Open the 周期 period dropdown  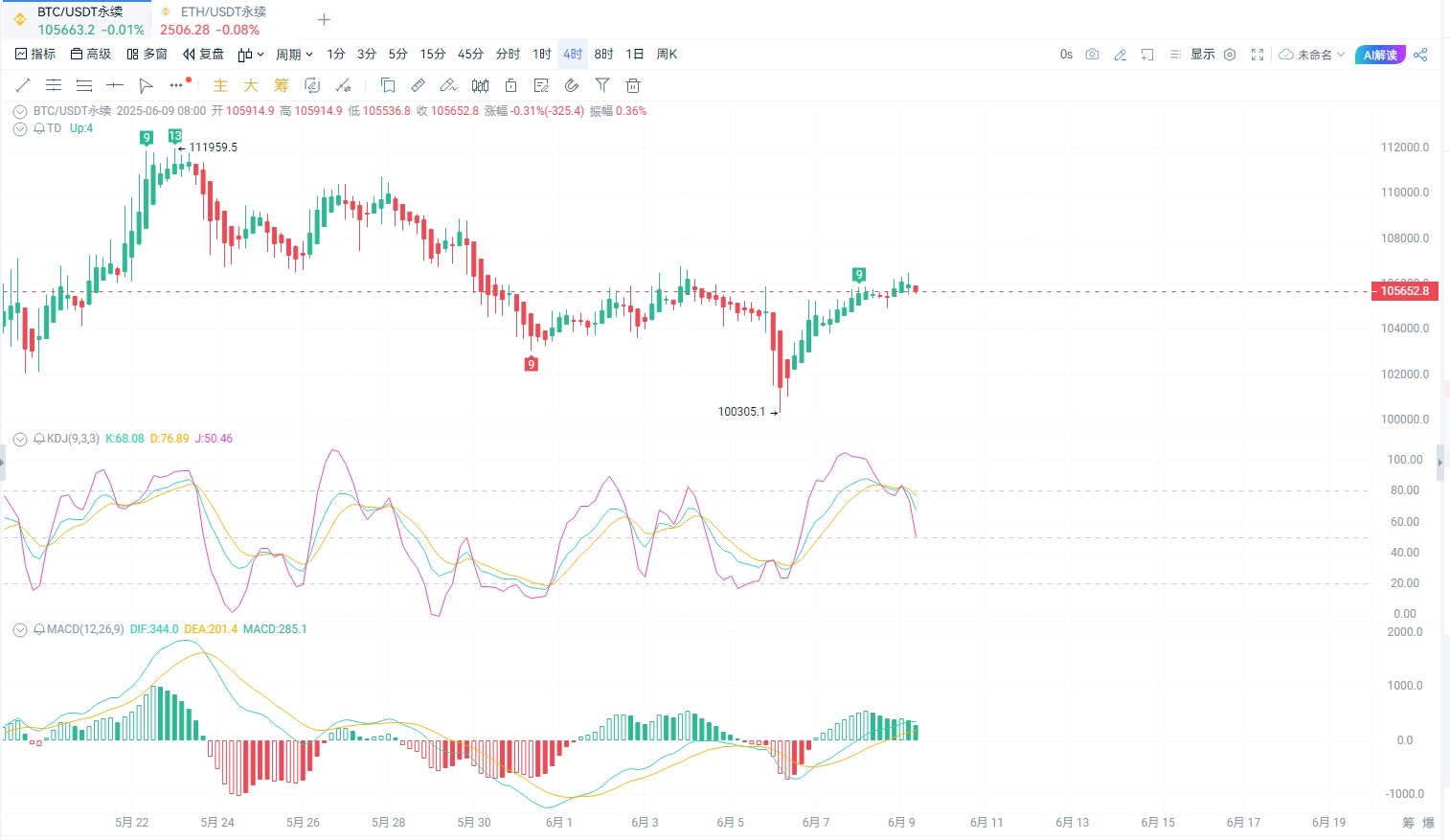coord(294,55)
